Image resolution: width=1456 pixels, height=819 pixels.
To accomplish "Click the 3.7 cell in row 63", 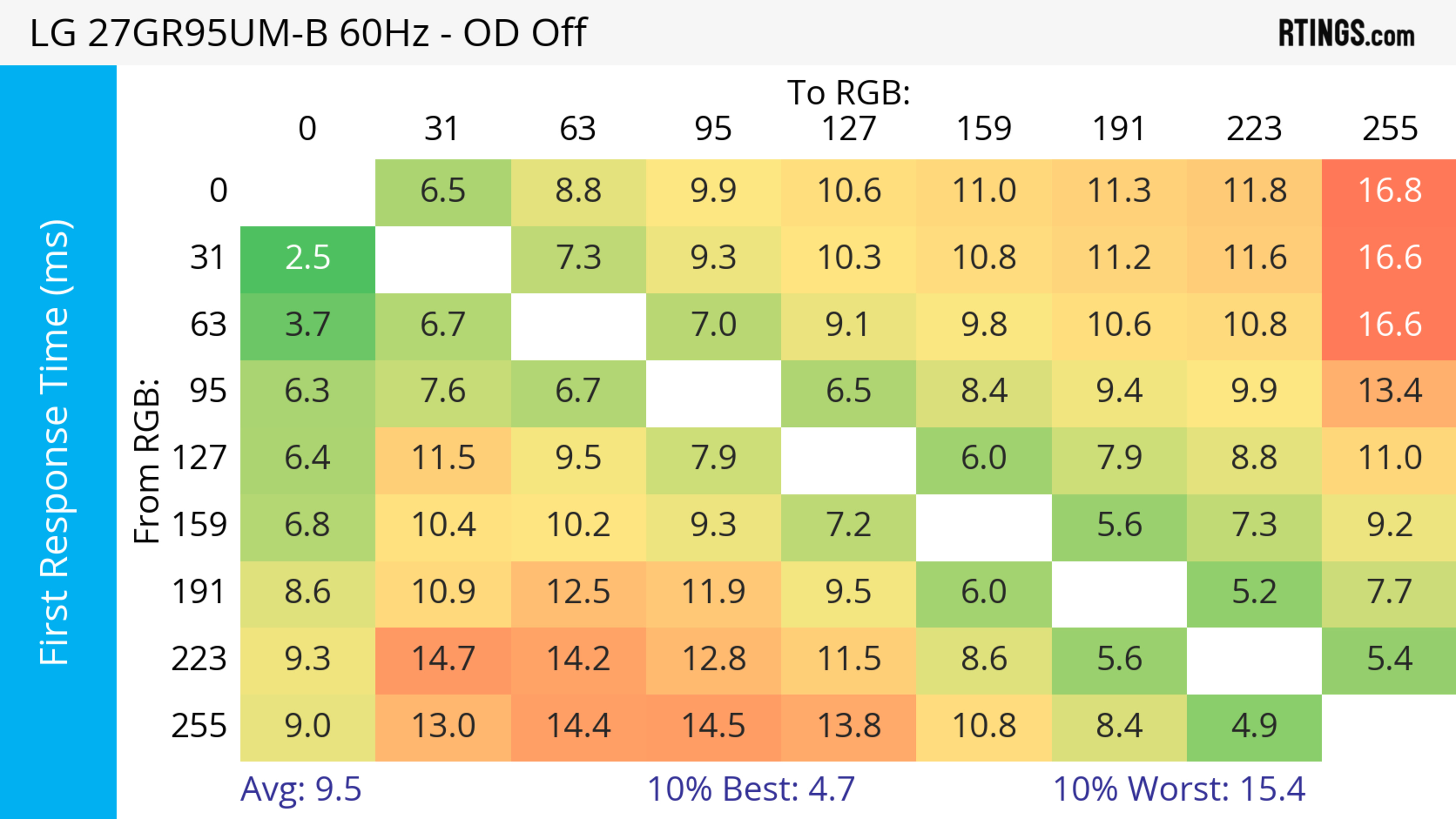I will pos(308,326).
